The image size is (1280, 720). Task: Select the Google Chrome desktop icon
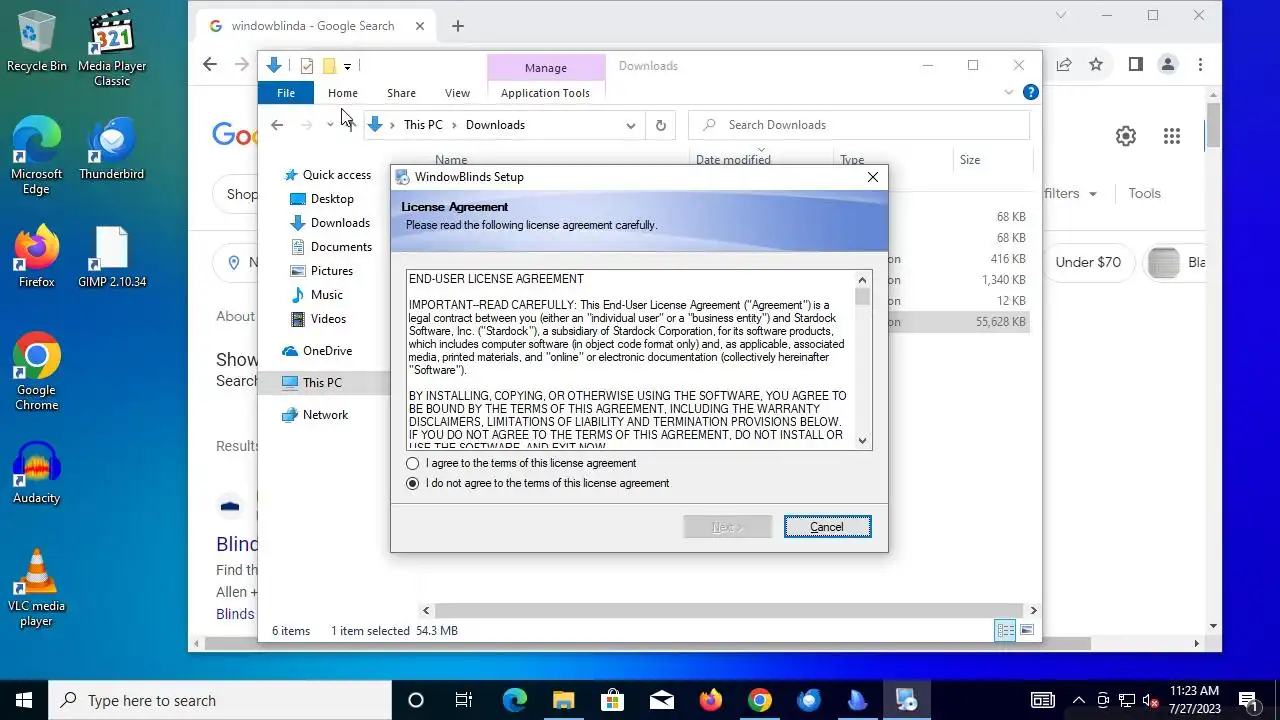(x=37, y=372)
